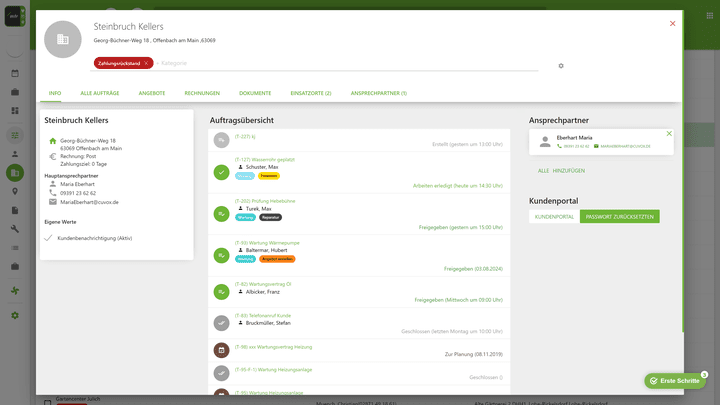720x405 pixels.
Task: Toggle Kundenbenachrichtigung (Aktiv) checkmark
Action: coord(48,238)
